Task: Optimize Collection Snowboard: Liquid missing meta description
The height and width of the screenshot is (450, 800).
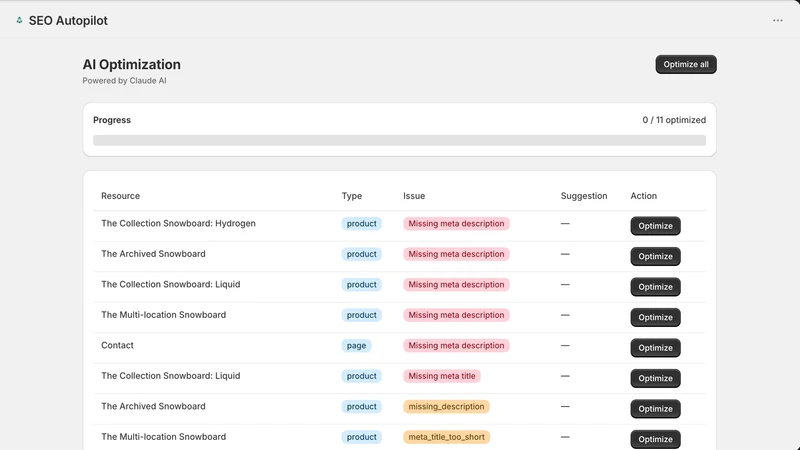Action: [655, 287]
